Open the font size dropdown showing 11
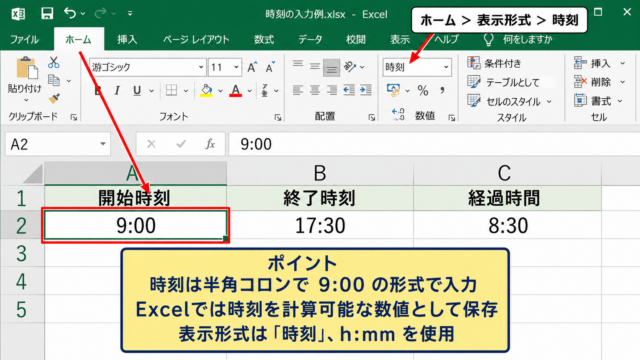The image size is (640, 360). click(x=236, y=67)
